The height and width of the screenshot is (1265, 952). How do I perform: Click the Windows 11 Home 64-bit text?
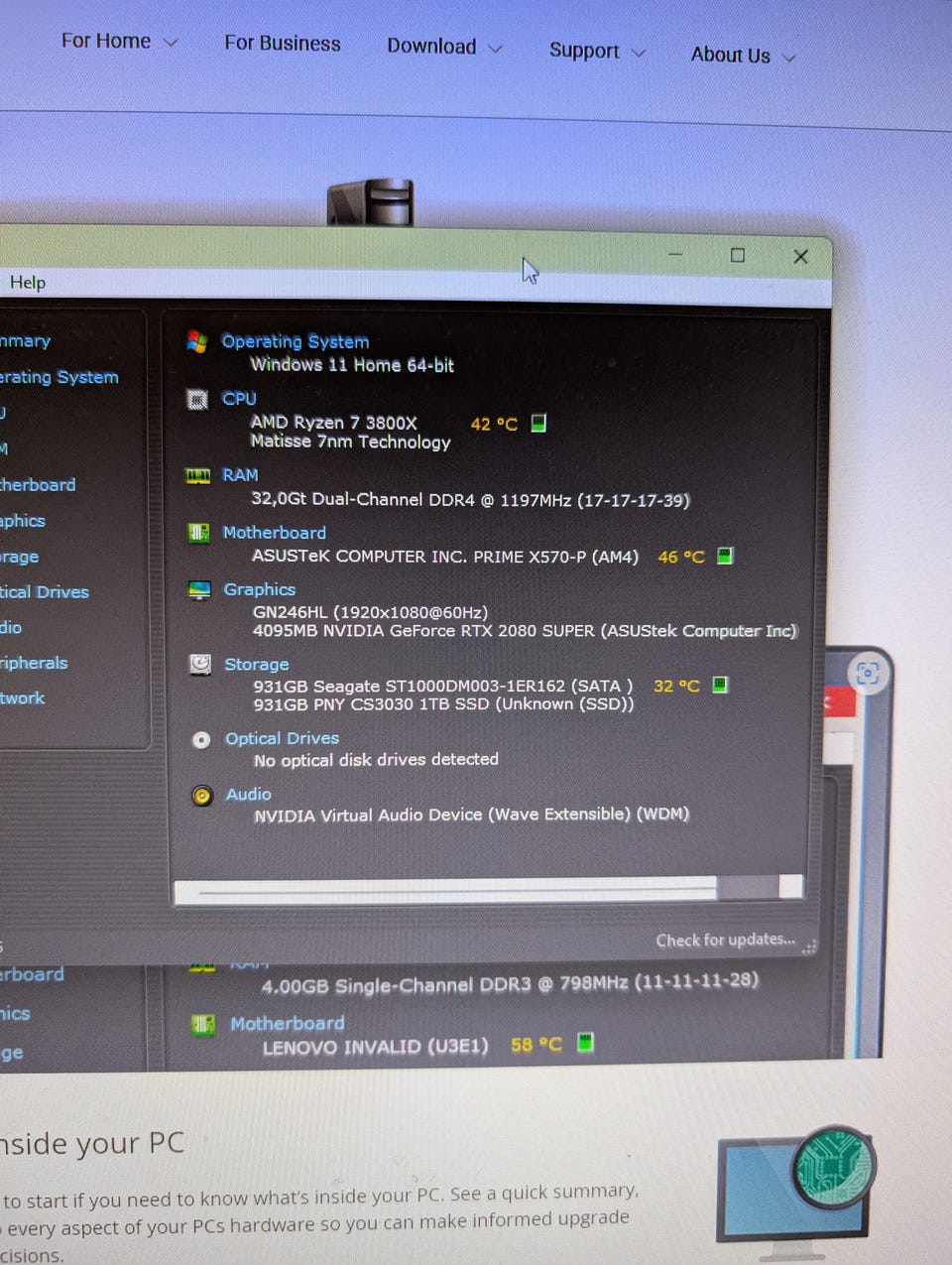[x=352, y=365]
